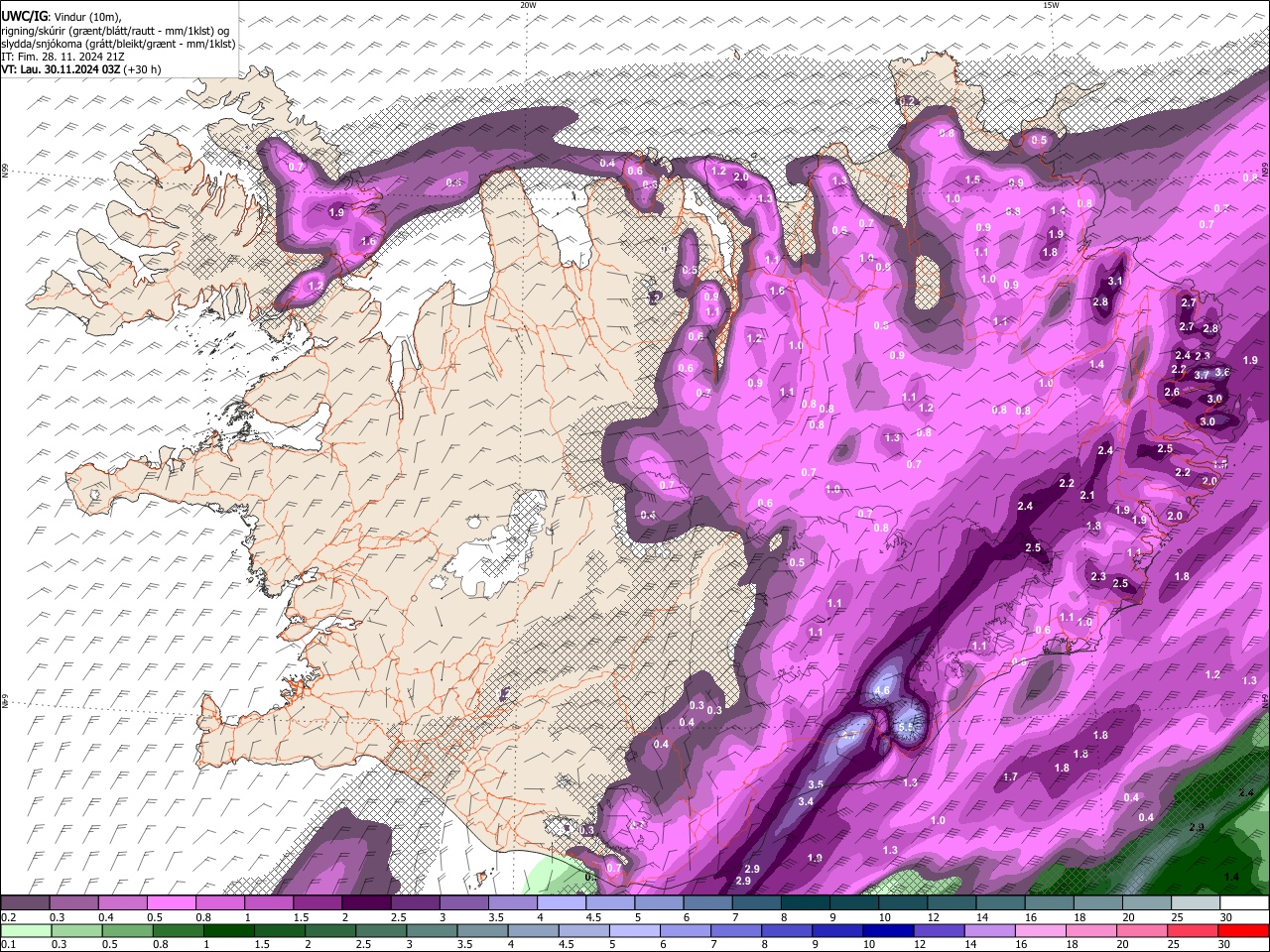Click the lavender 4–4.5 upper legend swatch
This screenshot has height=952, width=1270.
click(562, 902)
